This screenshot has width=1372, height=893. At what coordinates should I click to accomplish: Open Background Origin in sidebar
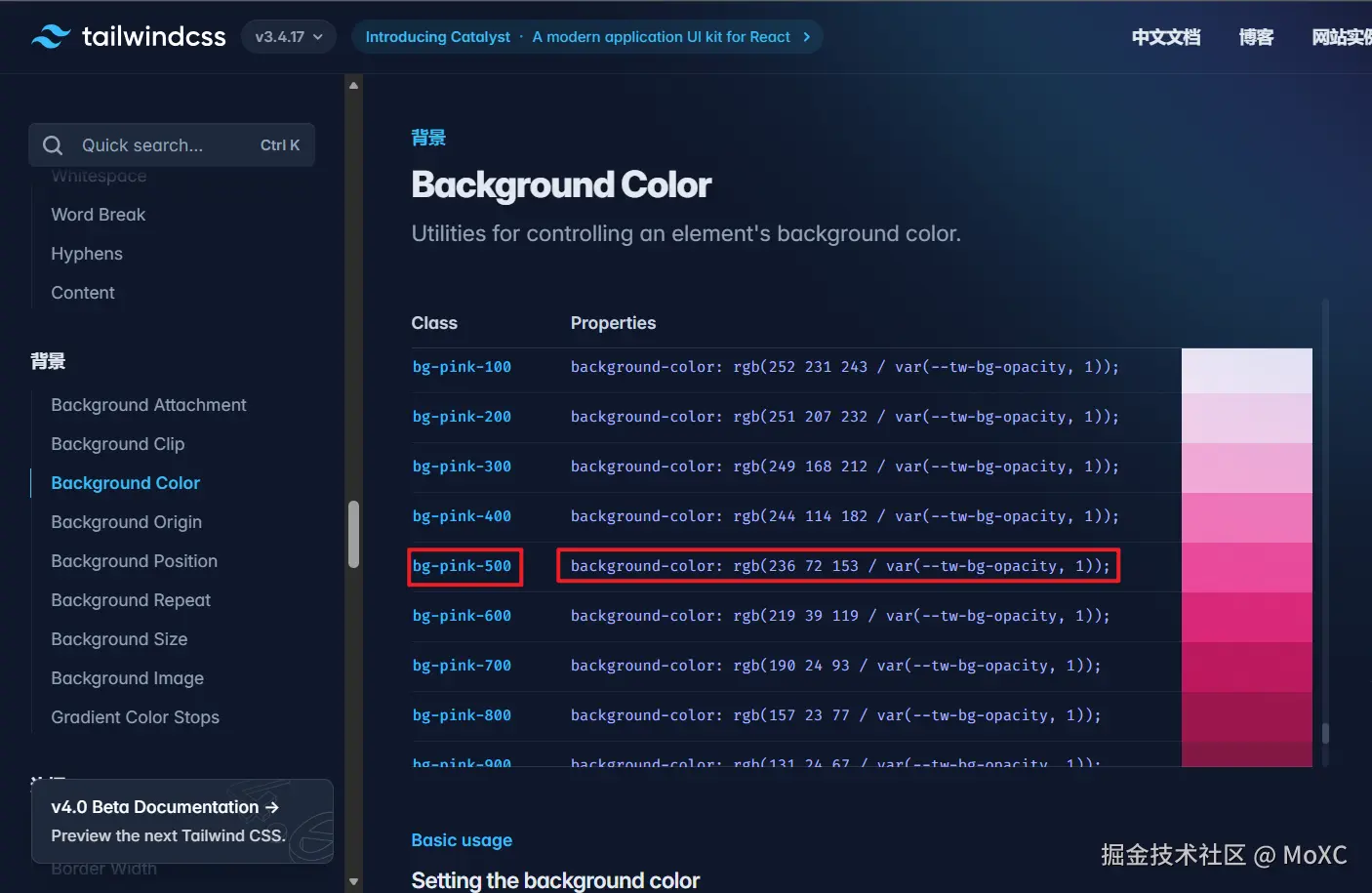127,522
